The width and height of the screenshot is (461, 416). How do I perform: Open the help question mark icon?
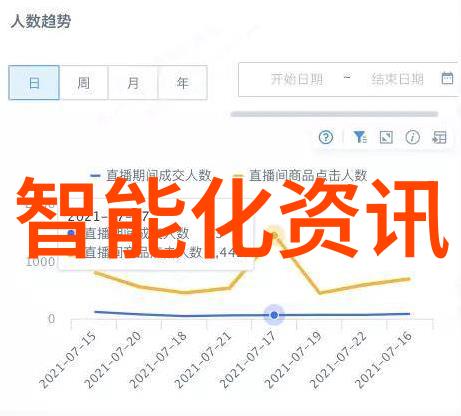[326, 137]
